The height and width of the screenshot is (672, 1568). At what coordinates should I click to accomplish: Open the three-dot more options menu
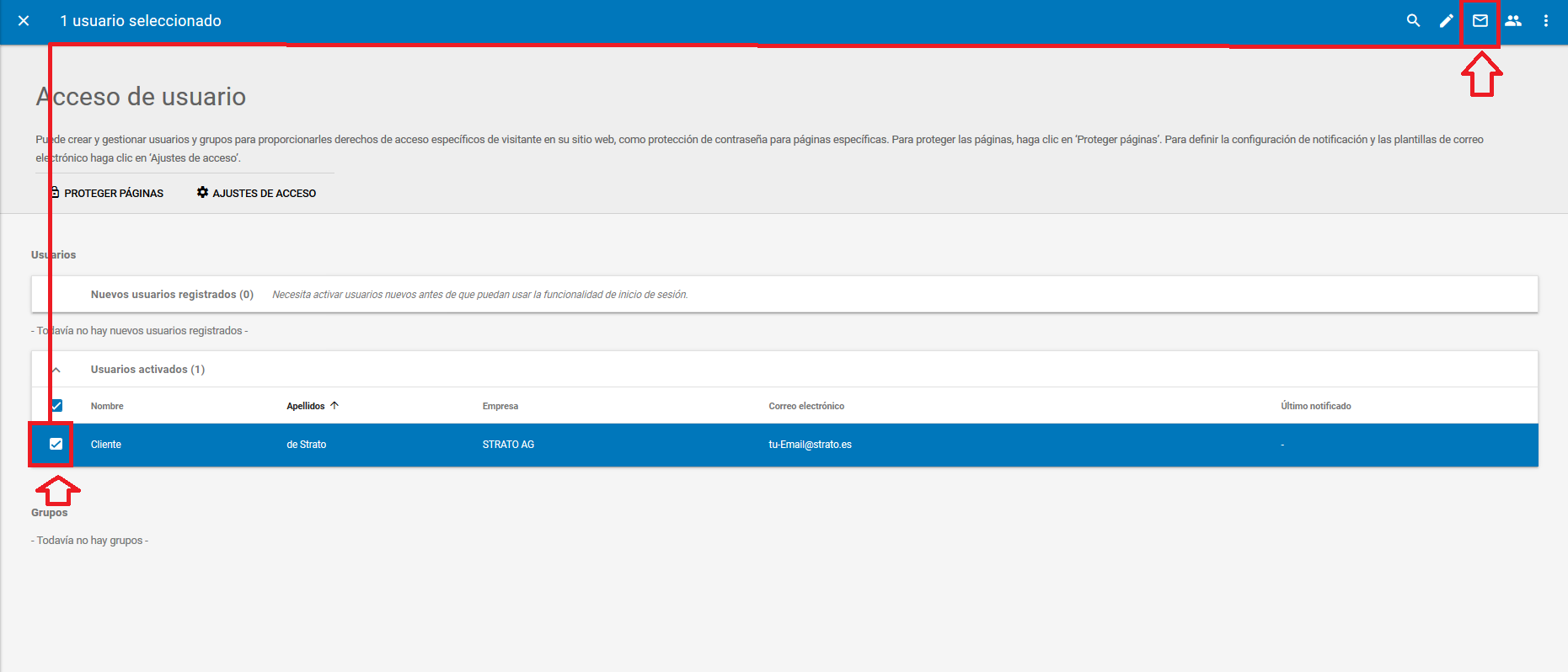click(x=1545, y=21)
